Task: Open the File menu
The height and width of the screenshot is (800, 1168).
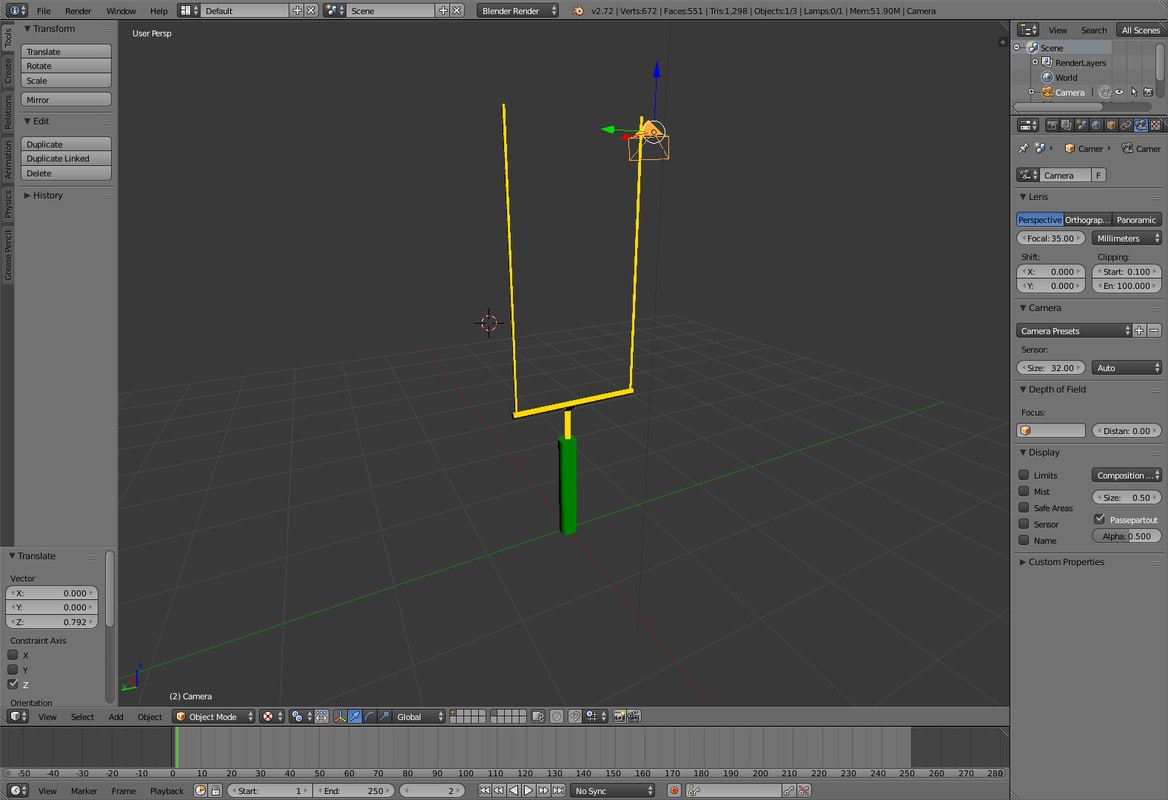Action: coord(43,10)
